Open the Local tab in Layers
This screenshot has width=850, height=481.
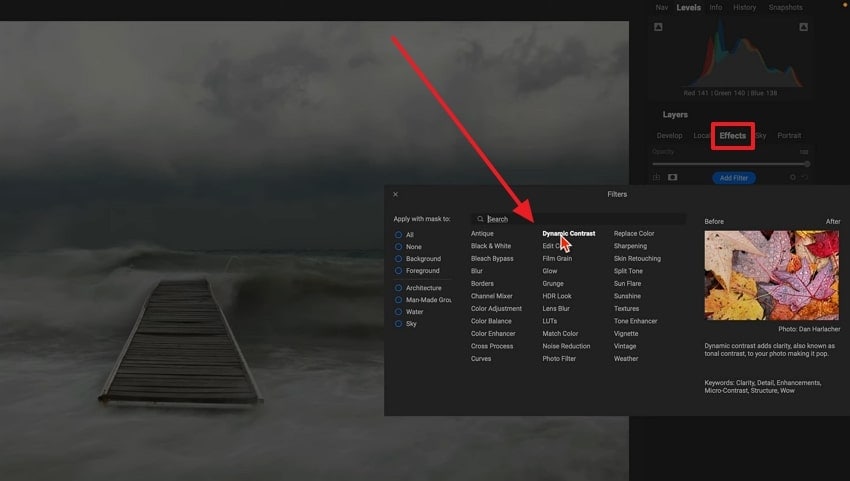pyautogui.click(x=701, y=136)
